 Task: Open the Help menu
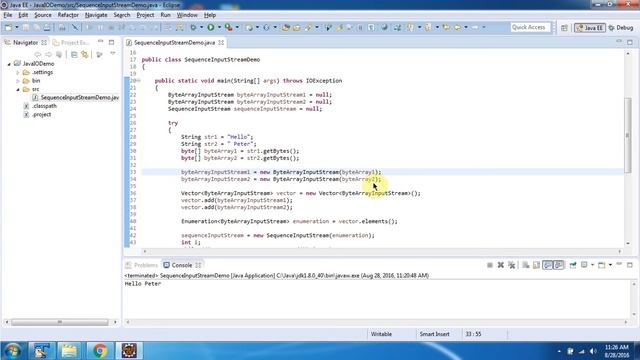(210, 15)
